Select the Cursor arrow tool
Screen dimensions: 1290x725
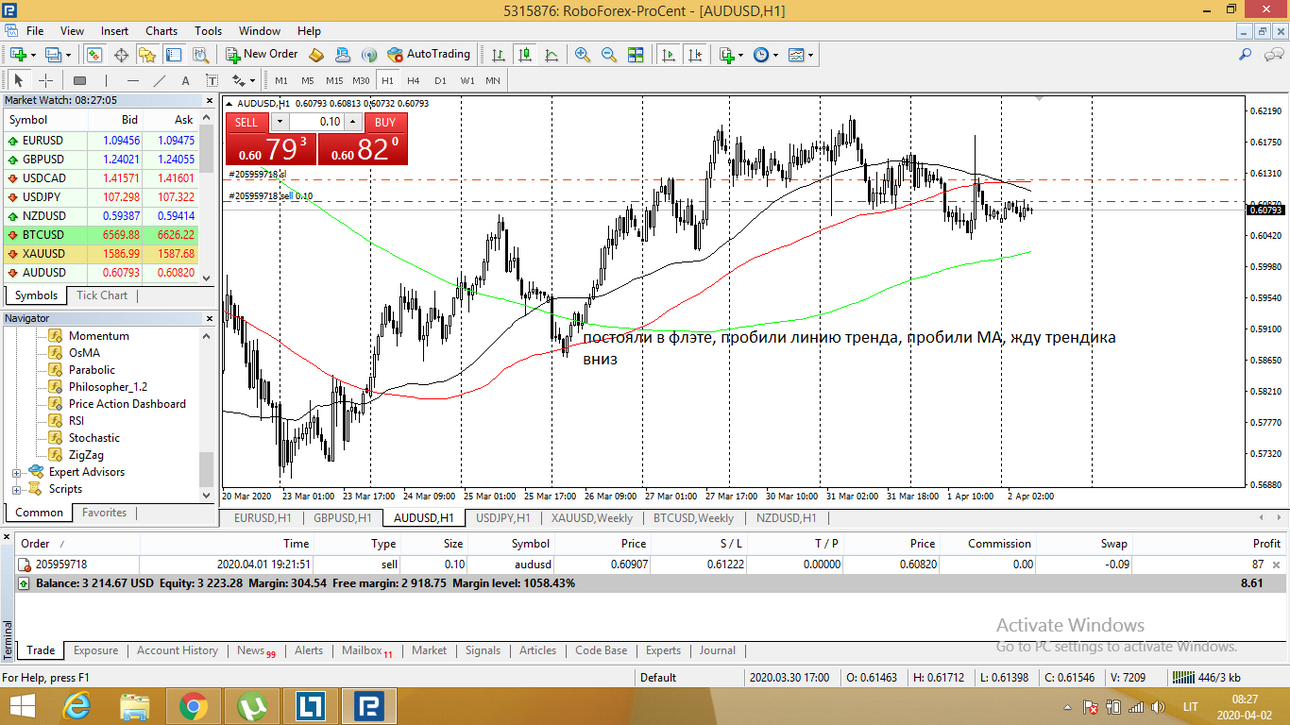(x=18, y=80)
